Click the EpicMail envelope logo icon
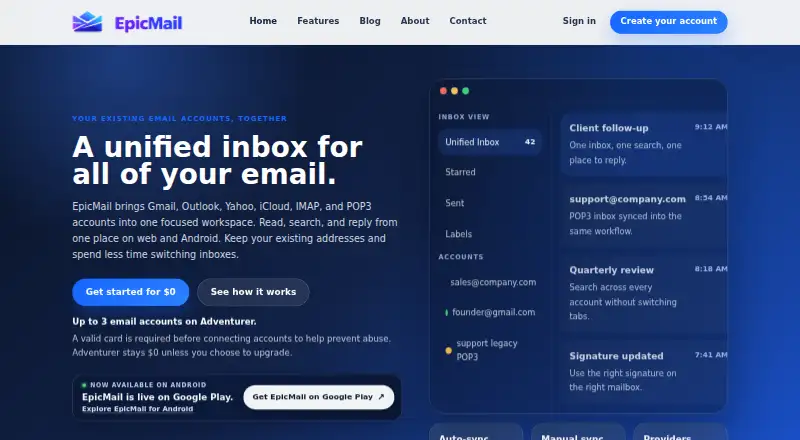 point(87,22)
